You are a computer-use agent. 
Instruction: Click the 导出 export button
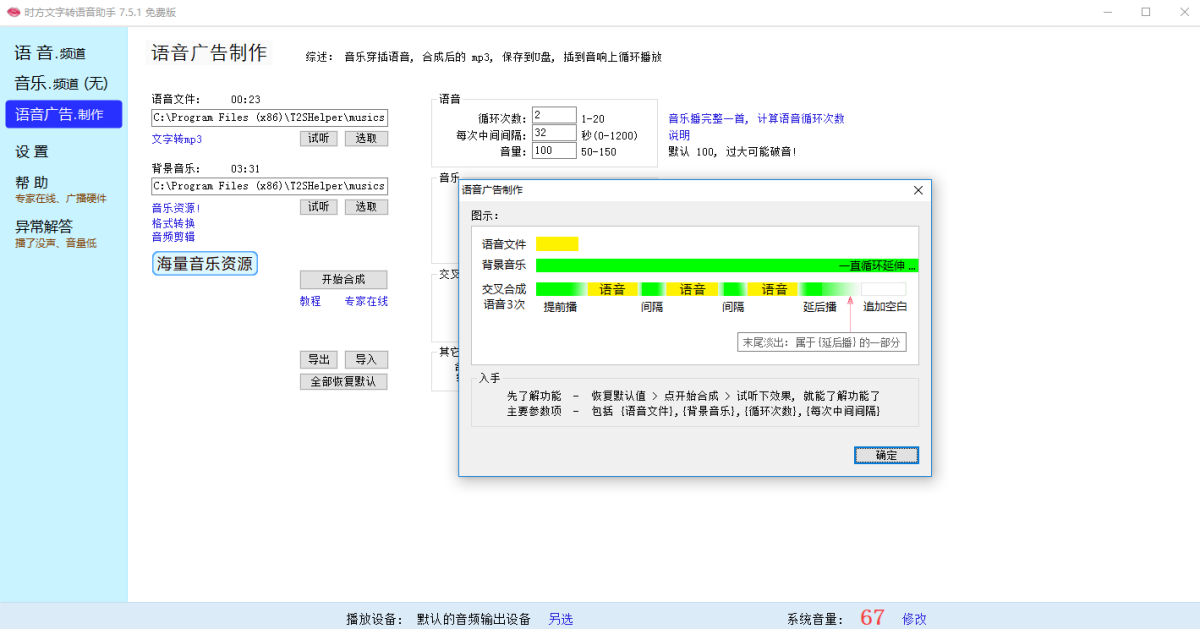[319, 359]
